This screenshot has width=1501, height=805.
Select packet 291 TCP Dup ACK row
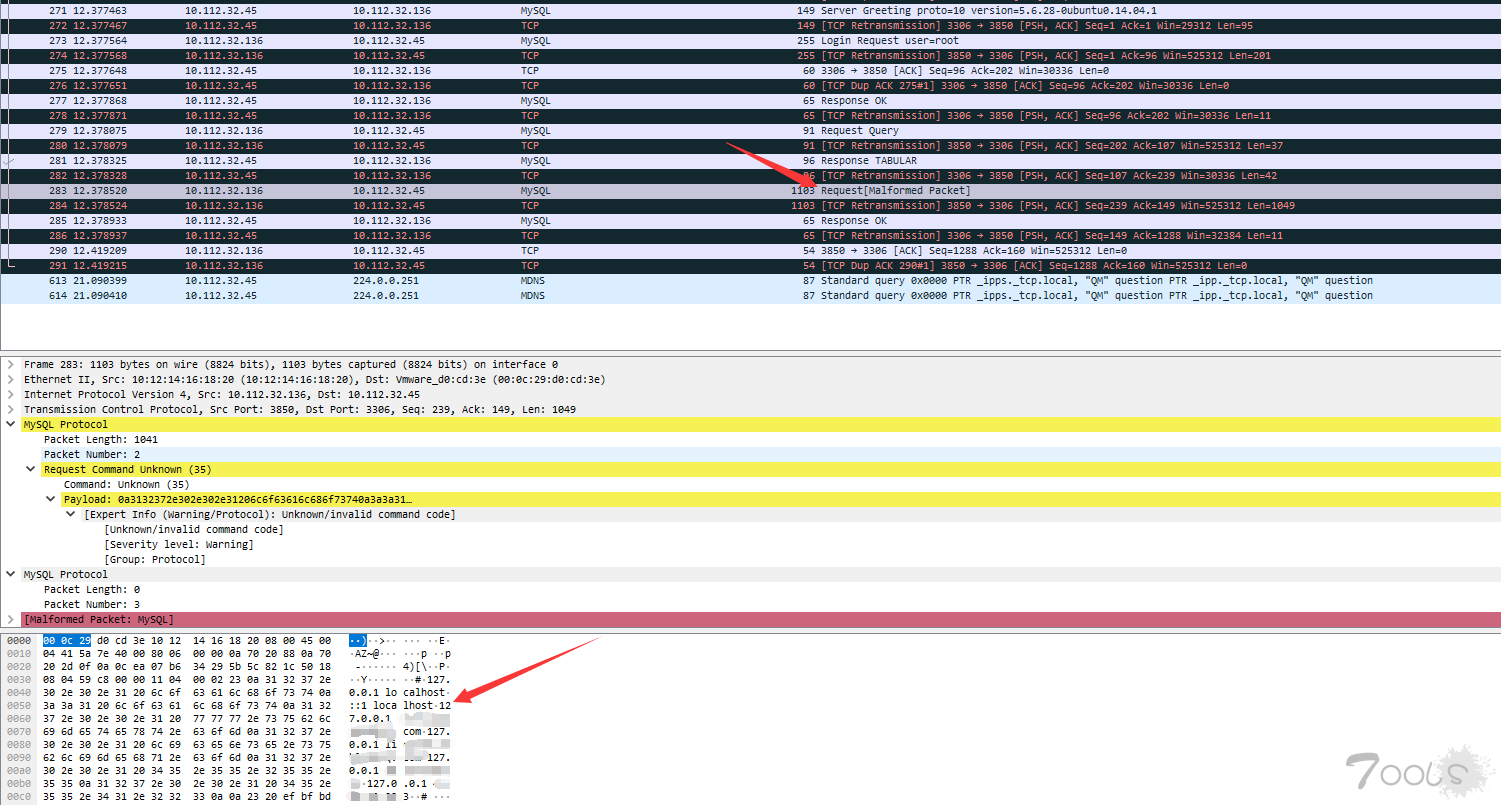[x=750, y=265]
